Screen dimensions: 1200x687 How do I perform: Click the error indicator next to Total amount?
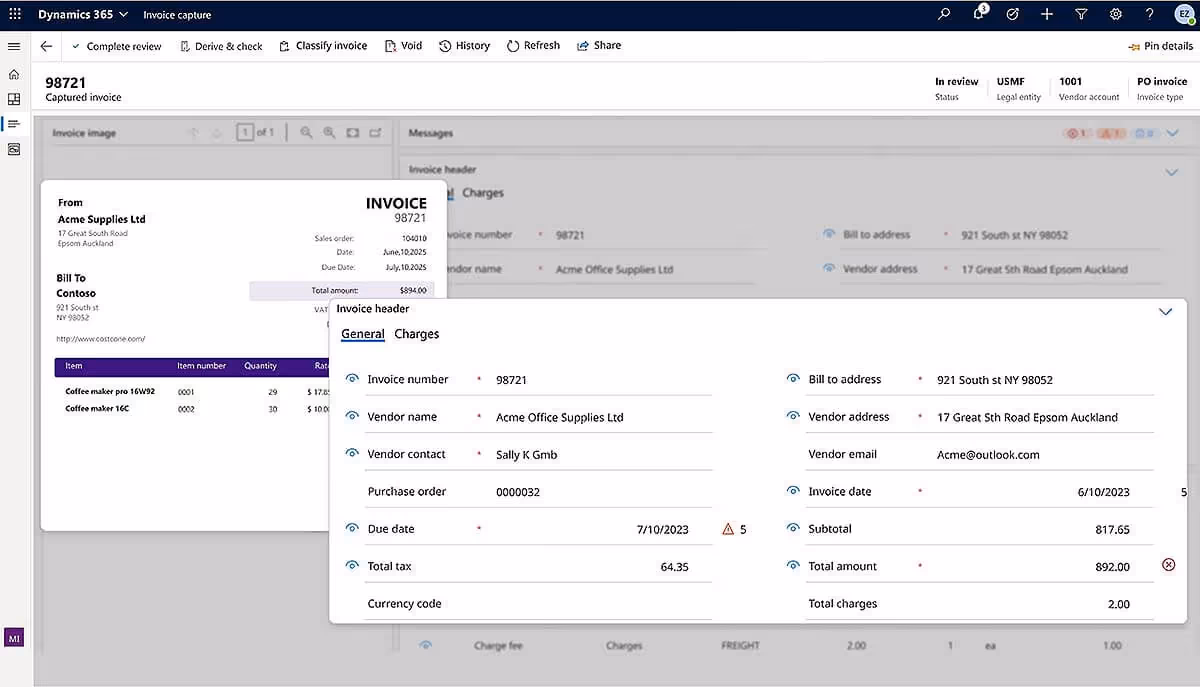1168,565
